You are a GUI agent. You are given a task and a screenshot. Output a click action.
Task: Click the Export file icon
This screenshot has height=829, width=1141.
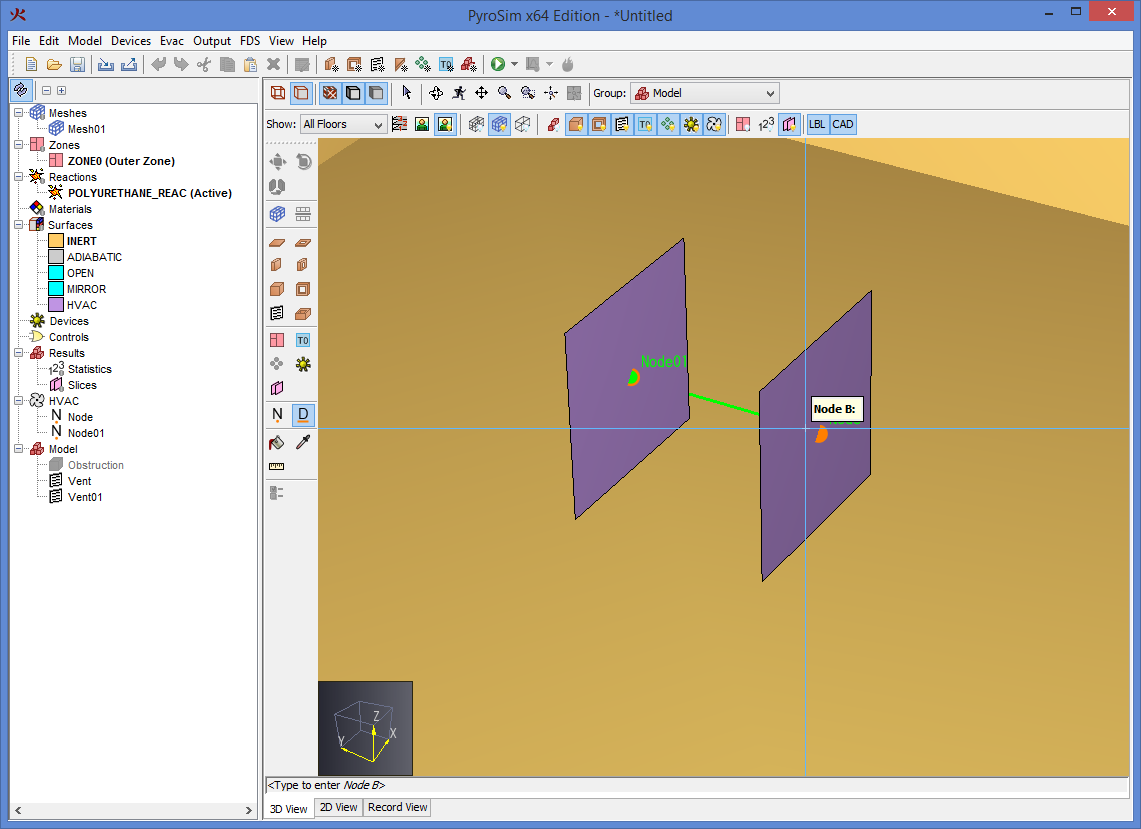pyautogui.click(x=129, y=64)
